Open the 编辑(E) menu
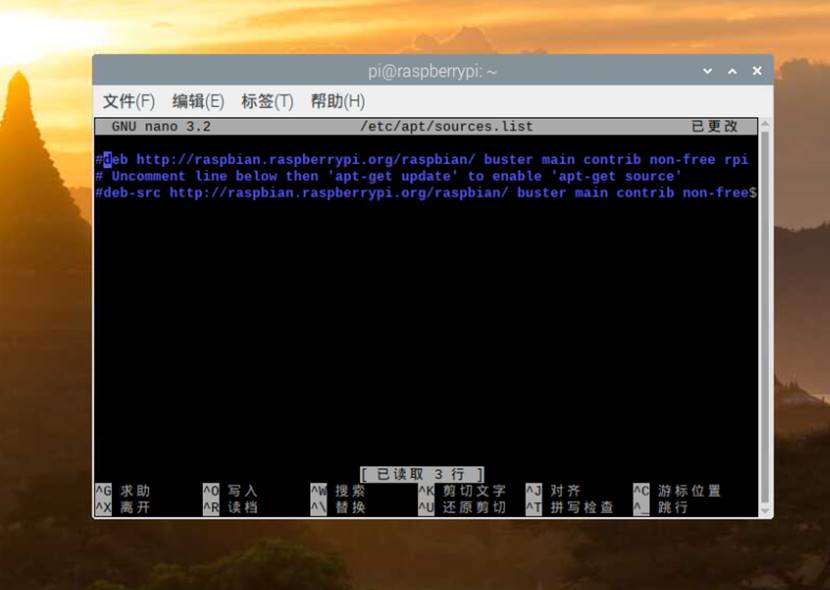The height and width of the screenshot is (590, 830). 198,101
